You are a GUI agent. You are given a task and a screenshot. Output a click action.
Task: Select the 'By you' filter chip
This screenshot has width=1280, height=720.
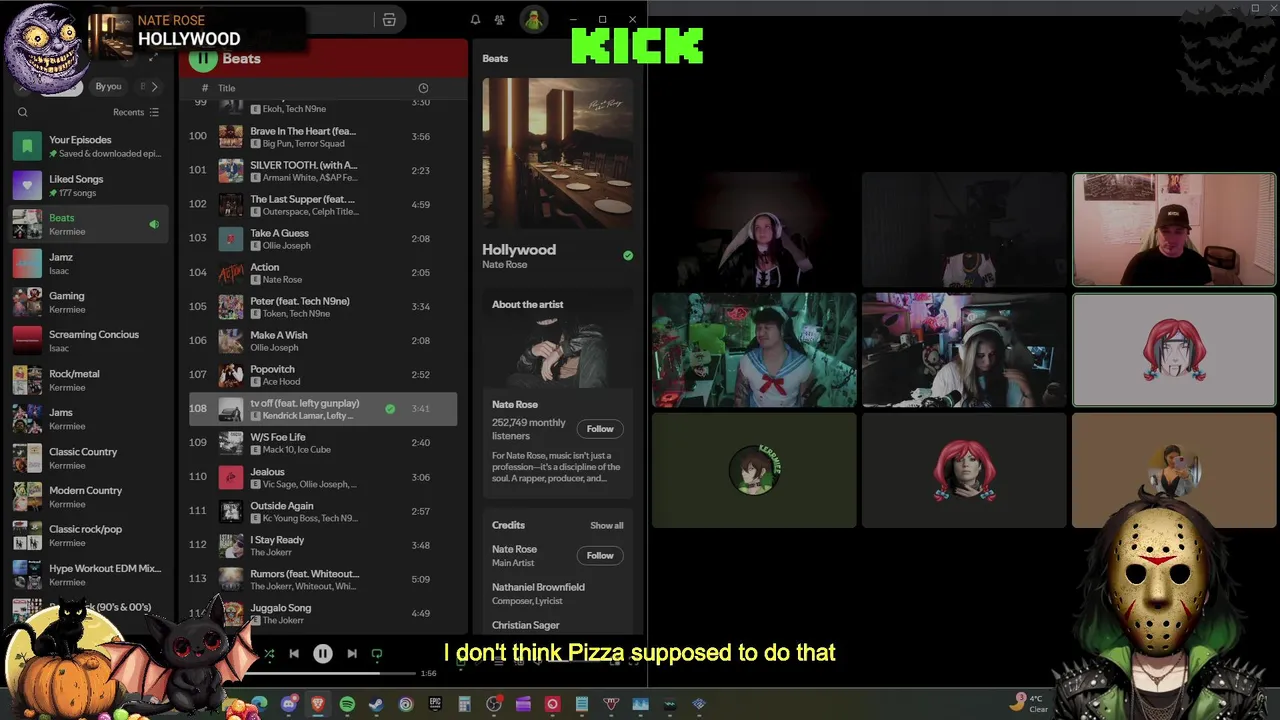(108, 87)
